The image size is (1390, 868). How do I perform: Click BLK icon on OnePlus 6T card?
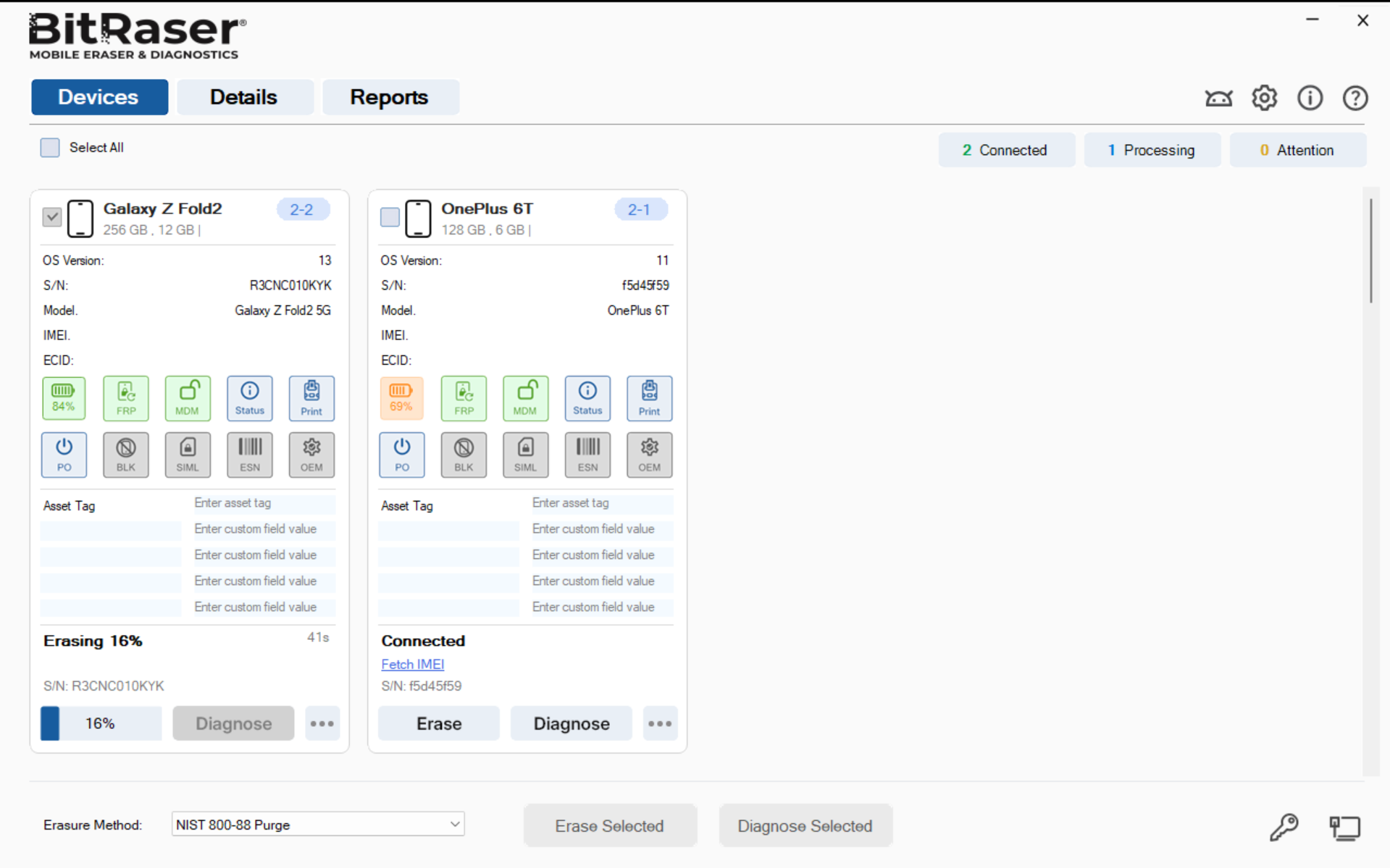click(464, 455)
